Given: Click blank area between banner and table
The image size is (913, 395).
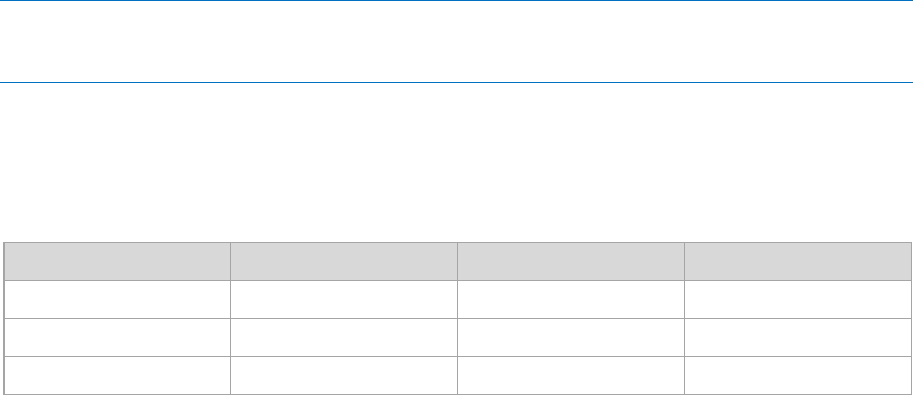Looking at the screenshot, I should (456, 162).
